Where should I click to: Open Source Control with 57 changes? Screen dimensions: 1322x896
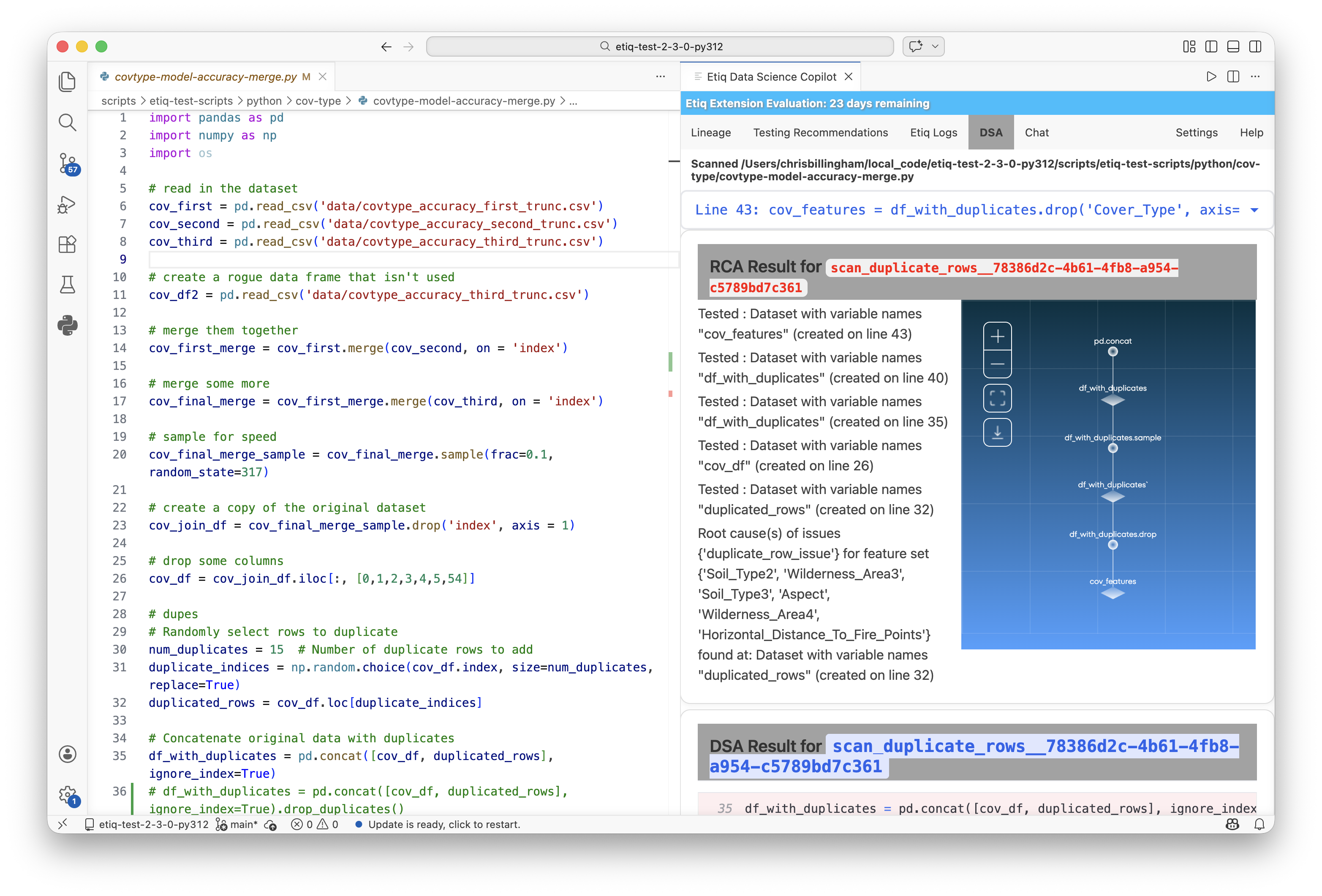(x=67, y=163)
